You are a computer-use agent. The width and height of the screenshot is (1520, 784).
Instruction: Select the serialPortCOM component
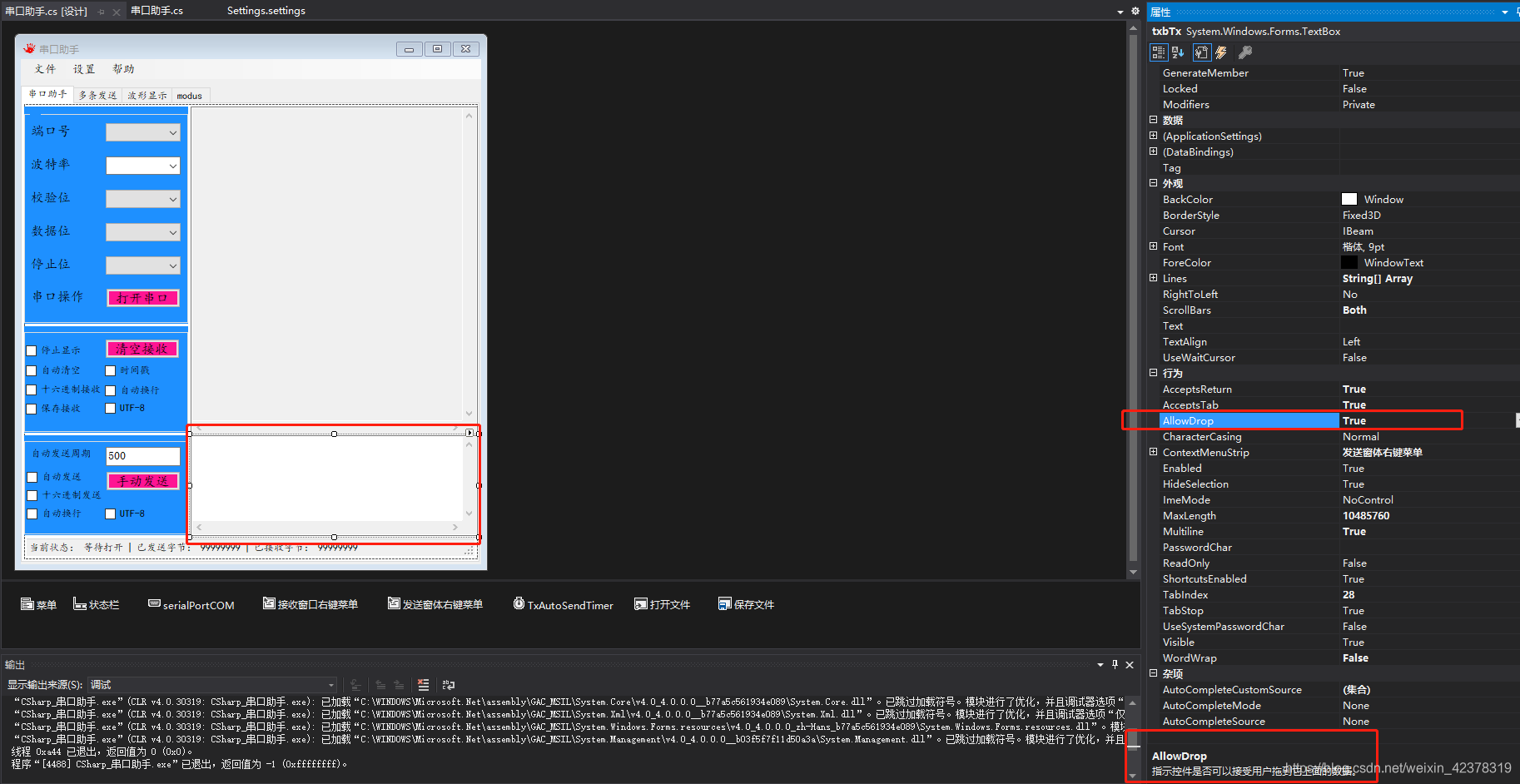tap(191, 604)
